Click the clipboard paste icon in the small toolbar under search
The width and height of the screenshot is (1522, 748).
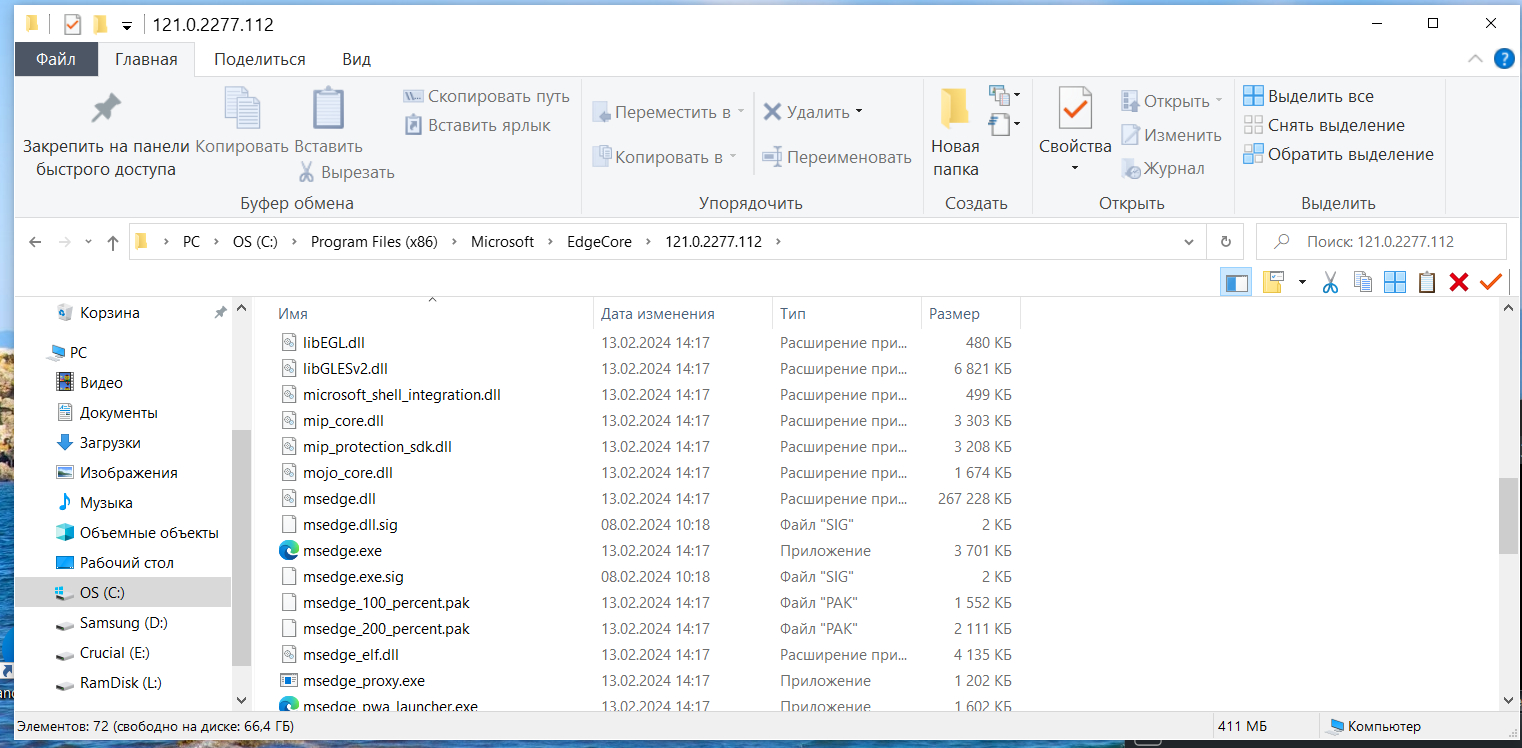(1427, 282)
